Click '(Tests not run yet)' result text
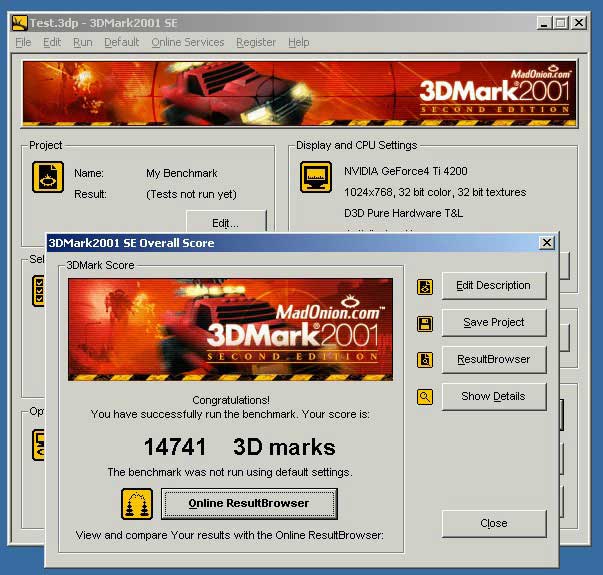This screenshot has height=575, width=603. [191, 194]
